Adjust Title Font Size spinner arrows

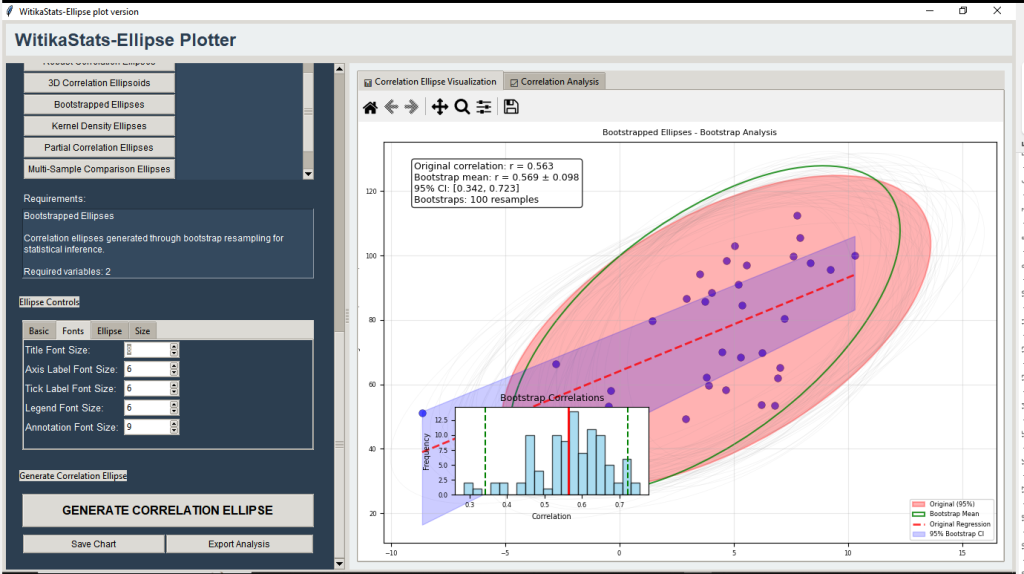174,350
